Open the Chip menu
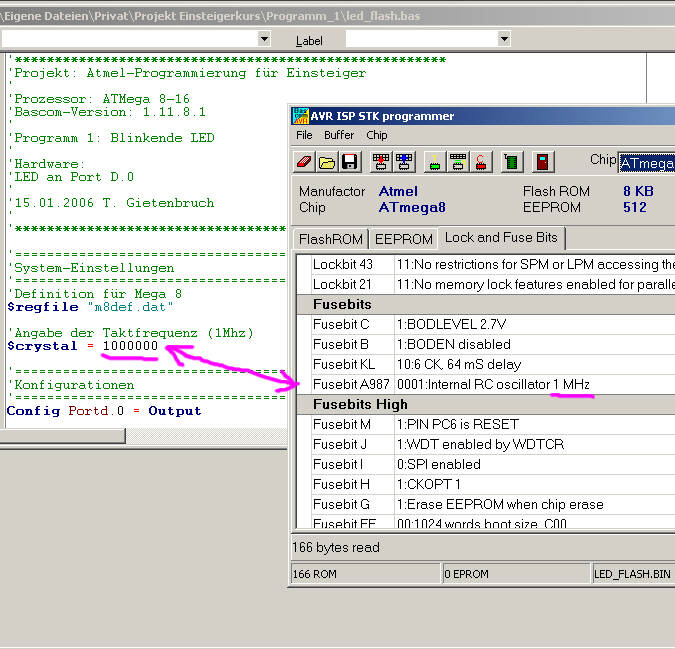The height and width of the screenshot is (649, 675). coord(377,135)
